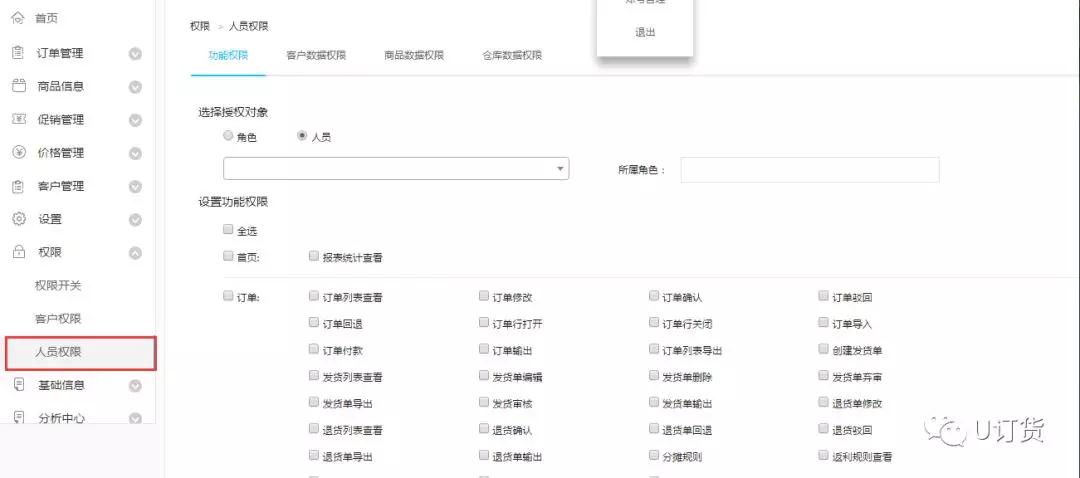
Task: Switch to the 商品数据权限 tab
Action: point(414,55)
